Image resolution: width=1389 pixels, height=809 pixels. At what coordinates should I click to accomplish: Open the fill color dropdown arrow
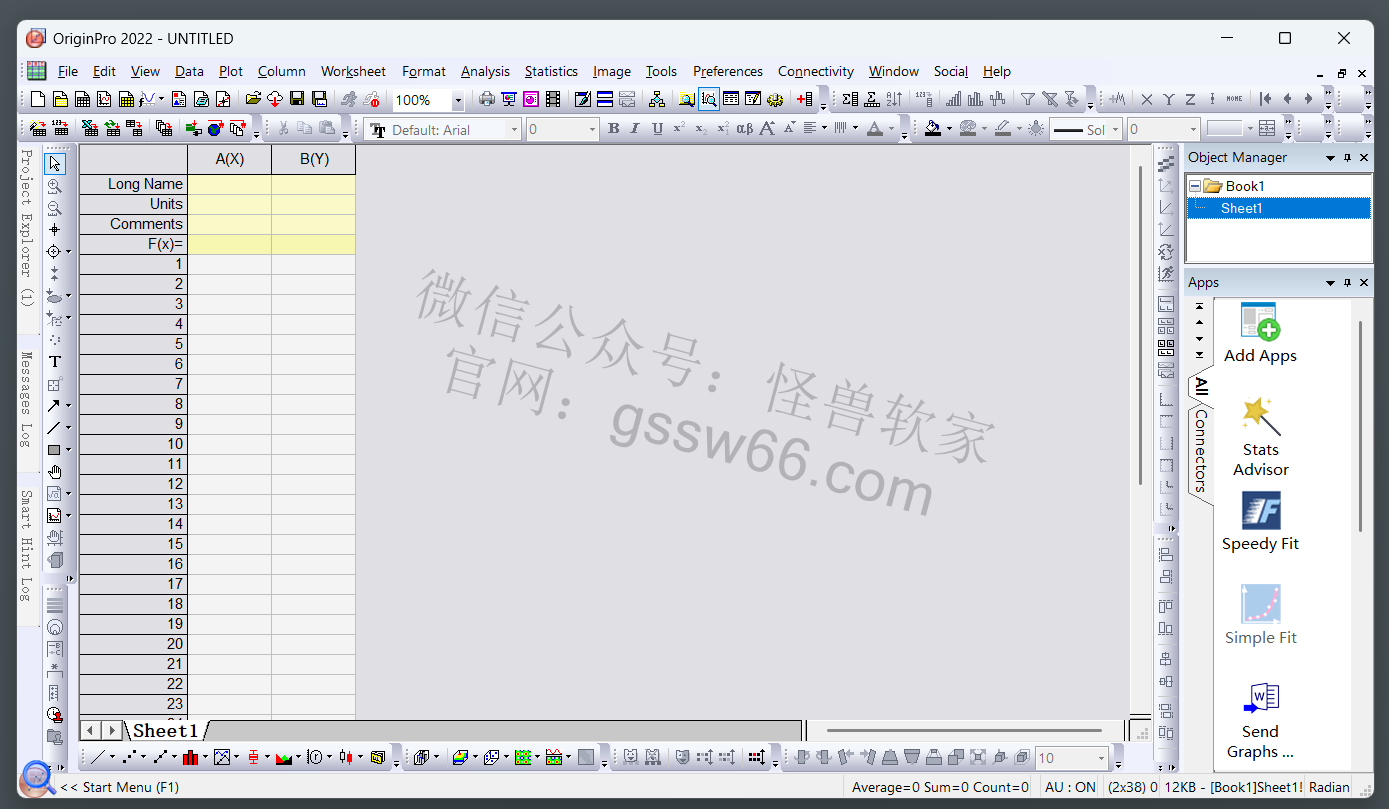[949, 129]
